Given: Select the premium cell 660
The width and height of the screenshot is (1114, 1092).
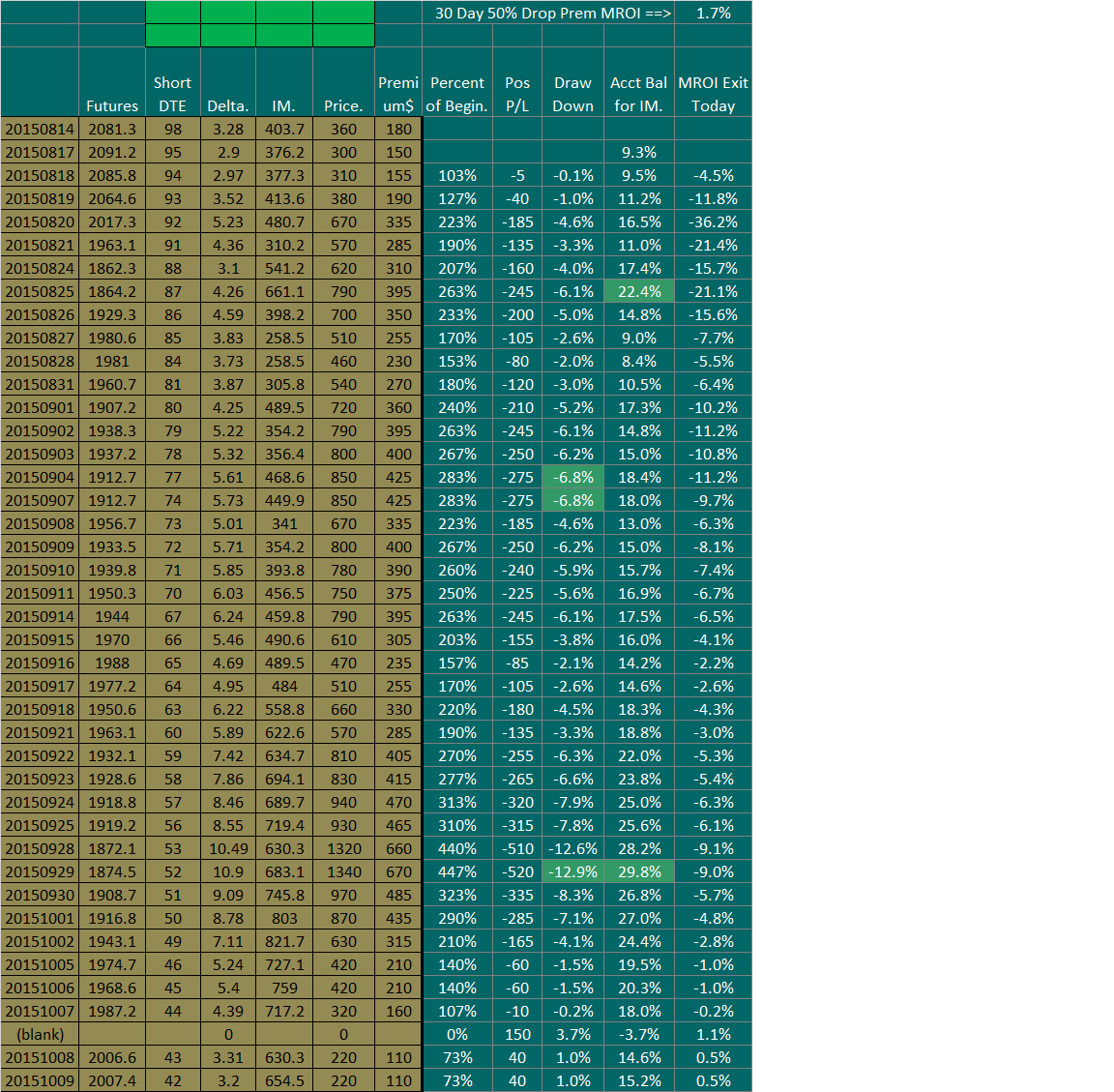Looking at the screenshot, I should [x=398, y=849].
